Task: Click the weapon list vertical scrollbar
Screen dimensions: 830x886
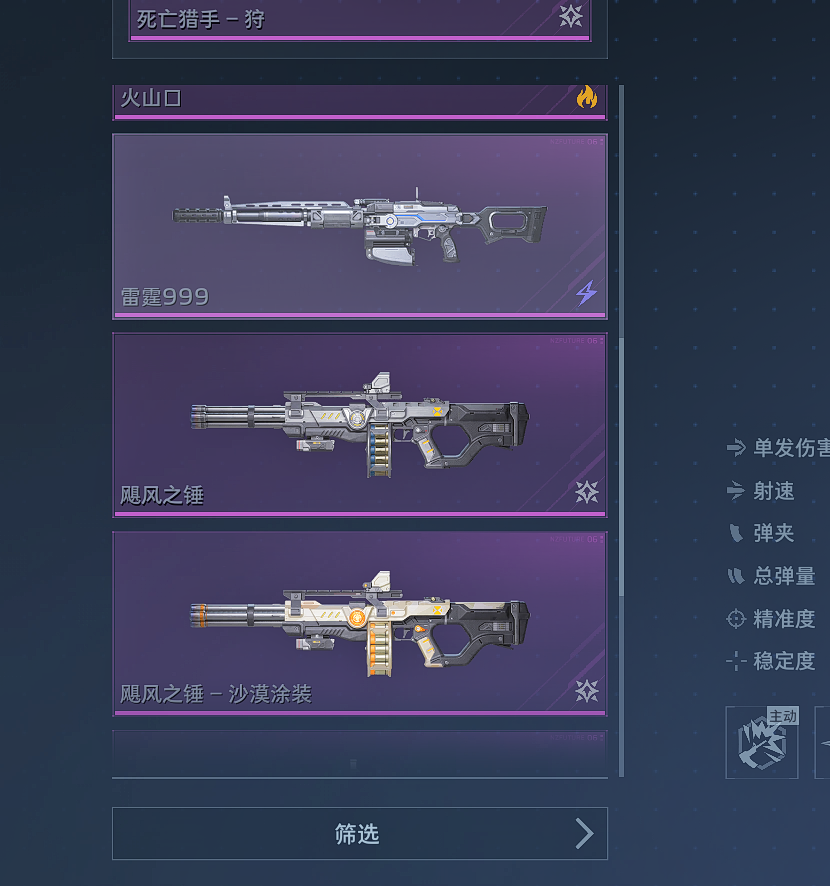Action: click(622, 431)
